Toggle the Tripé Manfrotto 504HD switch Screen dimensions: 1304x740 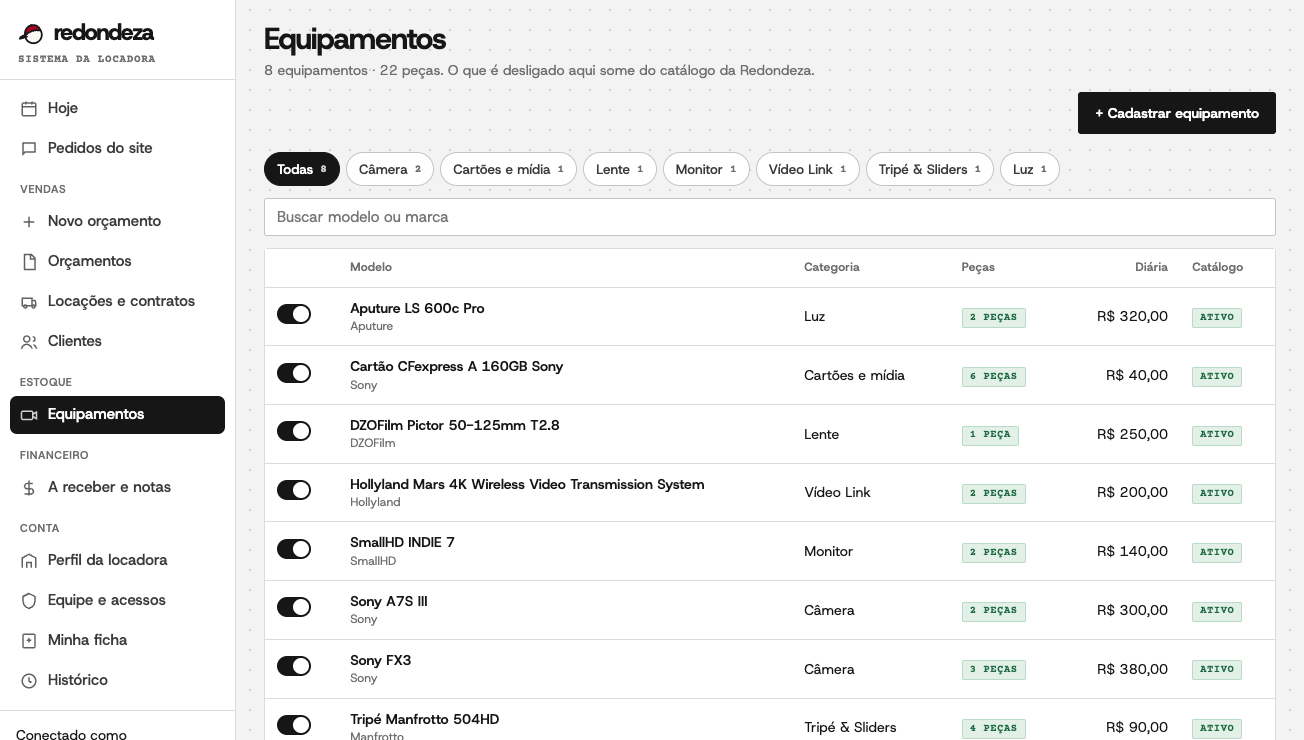294,725
